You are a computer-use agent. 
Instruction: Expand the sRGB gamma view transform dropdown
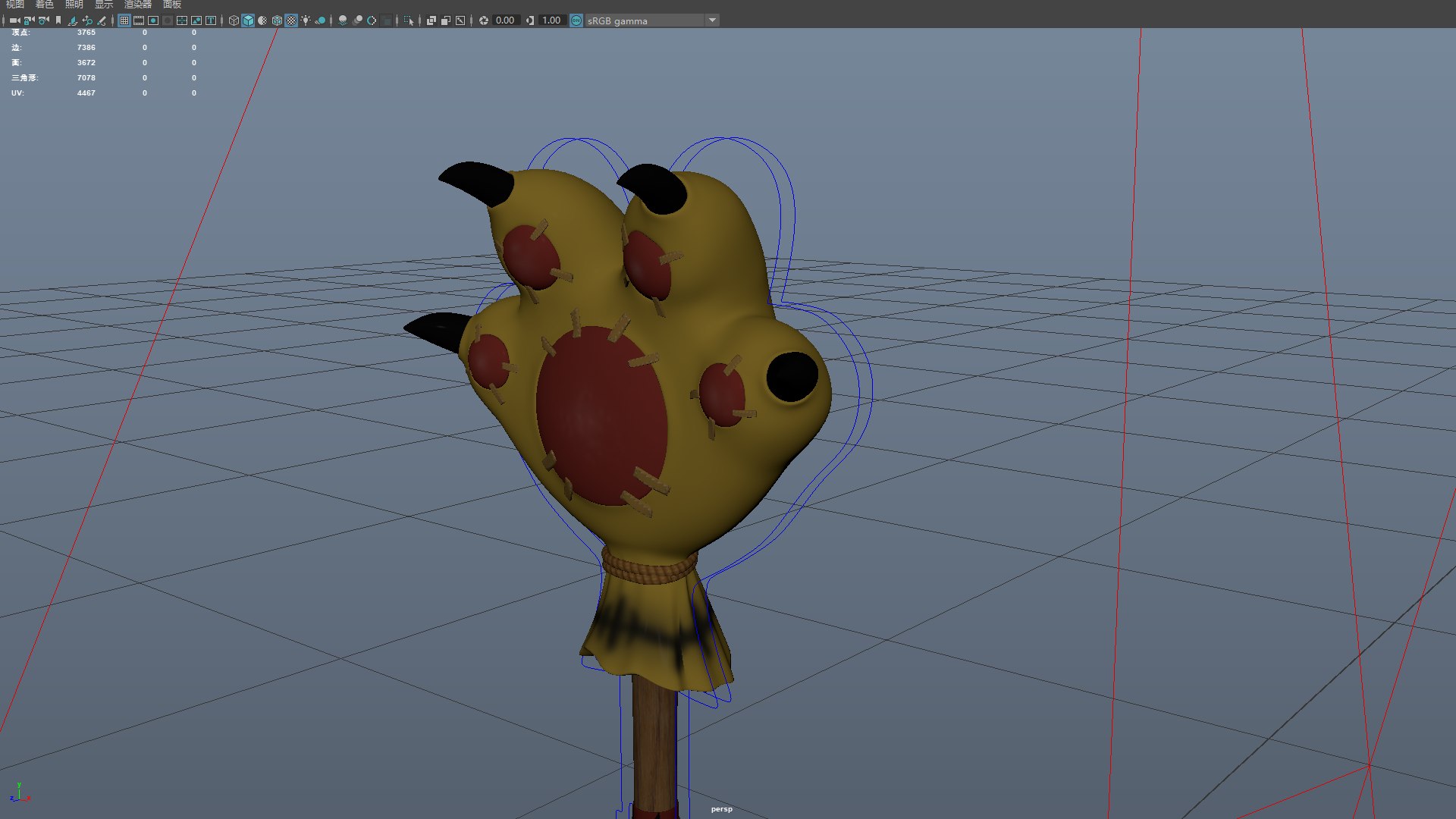645,20
